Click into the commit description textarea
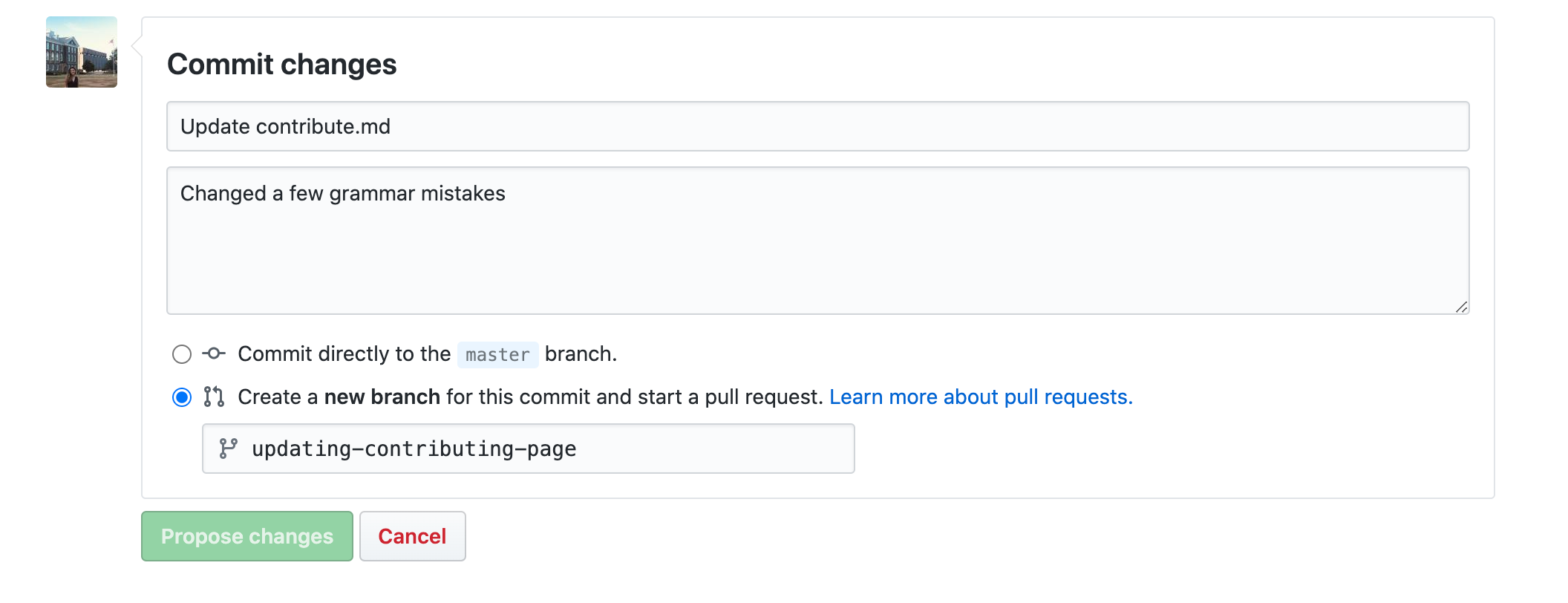The height and width of the screenshot is (603, 1568). pos(818,241)
